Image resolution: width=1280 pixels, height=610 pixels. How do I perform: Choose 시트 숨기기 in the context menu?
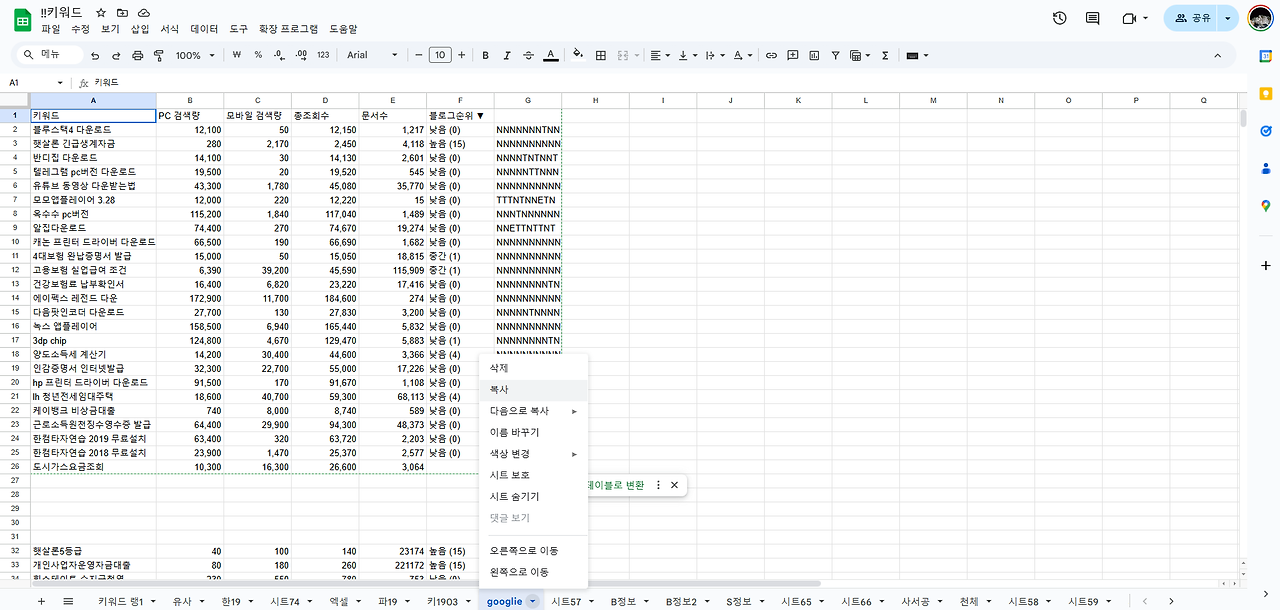point(534,497)
